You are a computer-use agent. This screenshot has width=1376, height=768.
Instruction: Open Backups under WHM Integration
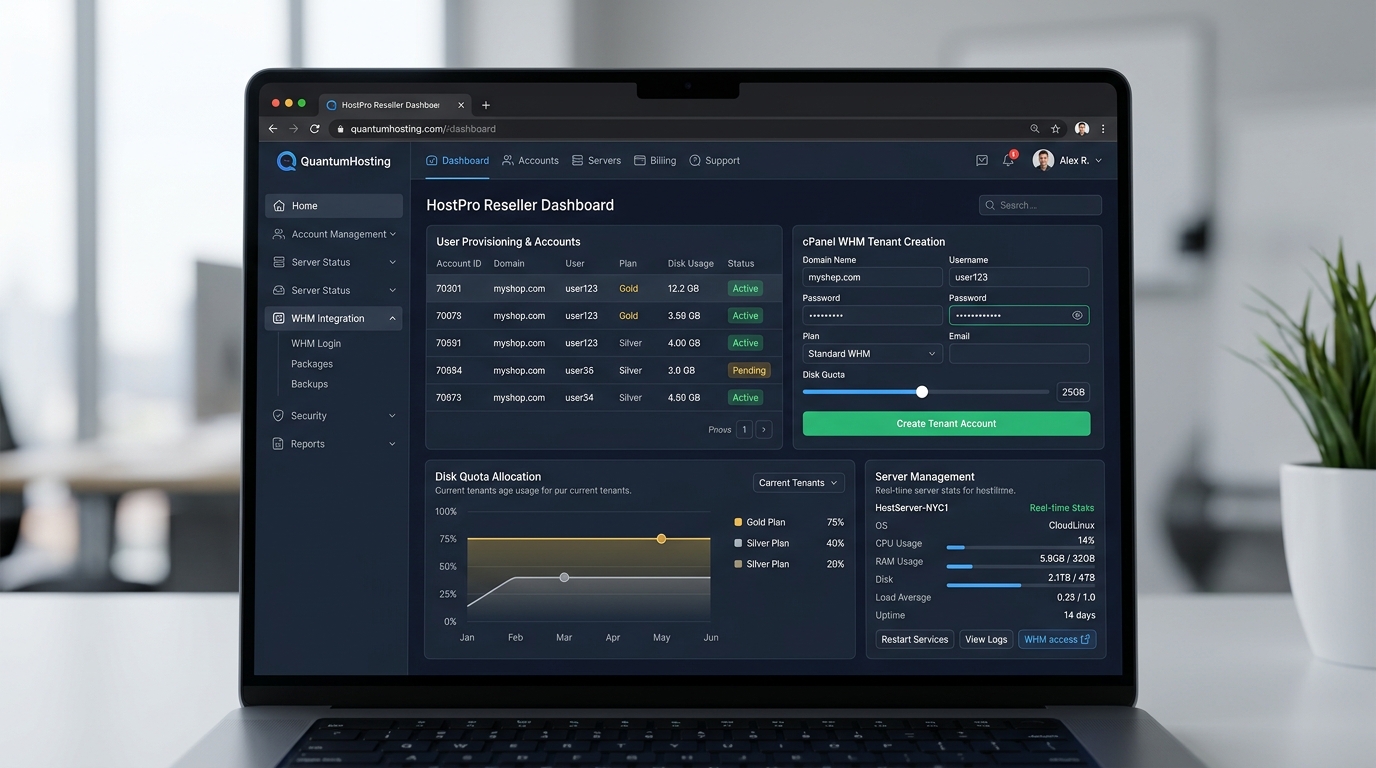click(x=309, y=384)
